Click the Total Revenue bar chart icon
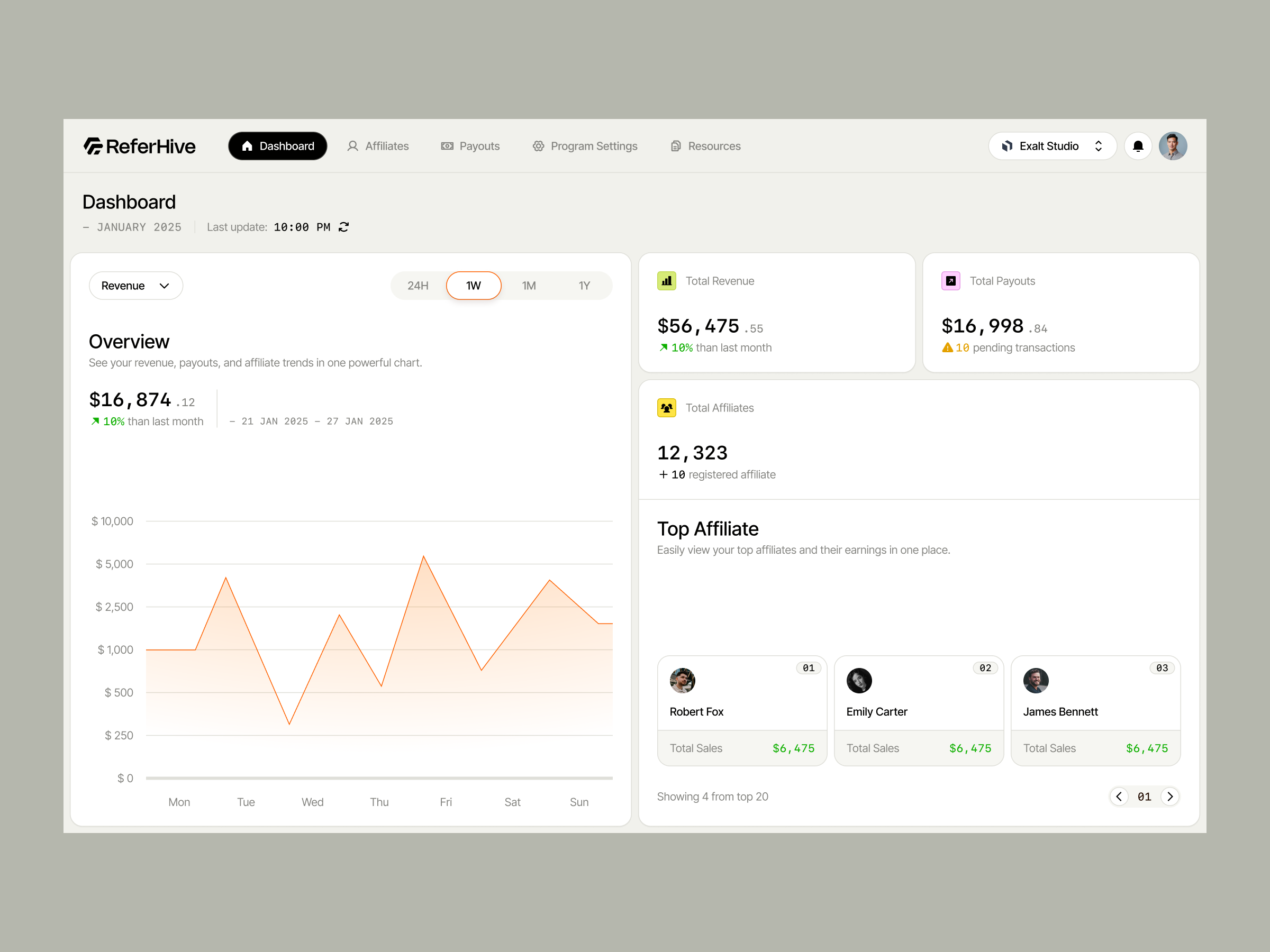Viewport: 1270px width, 952px height. click(667, 281)
